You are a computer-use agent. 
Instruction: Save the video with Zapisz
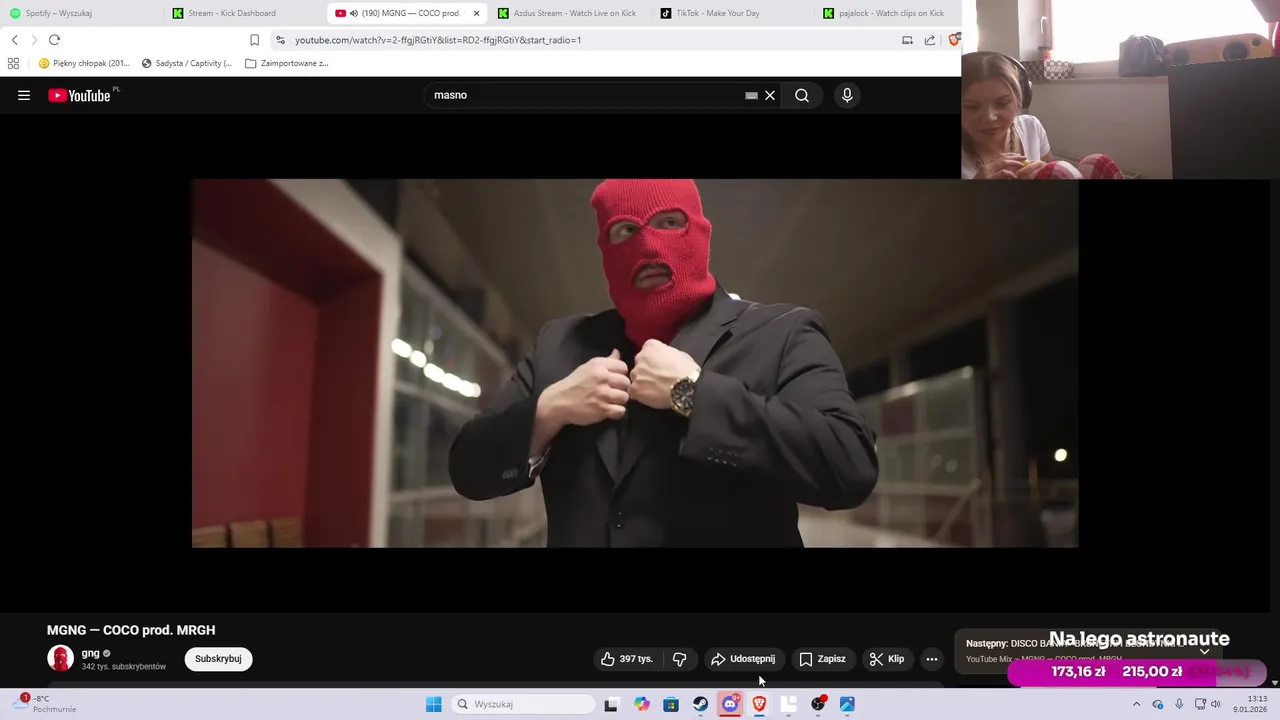822,659
